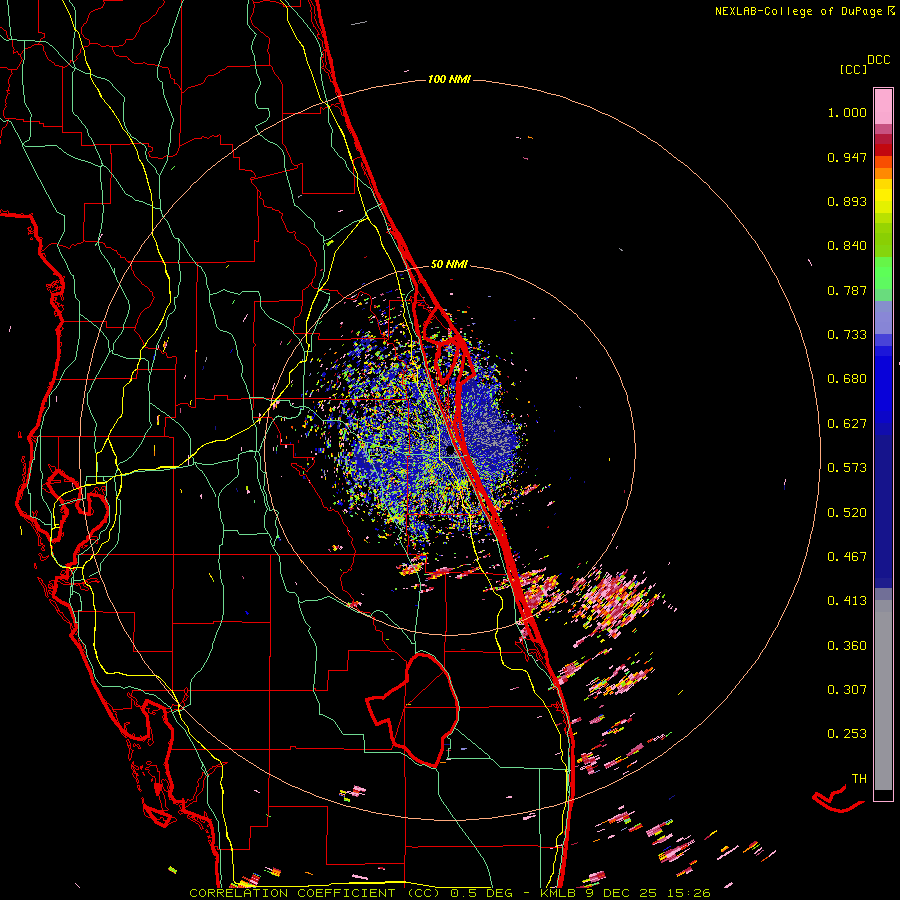Click the Lake Okeechobee outline on the map
The width and height of the screenshot is (900, 900).
pos(413,709)
